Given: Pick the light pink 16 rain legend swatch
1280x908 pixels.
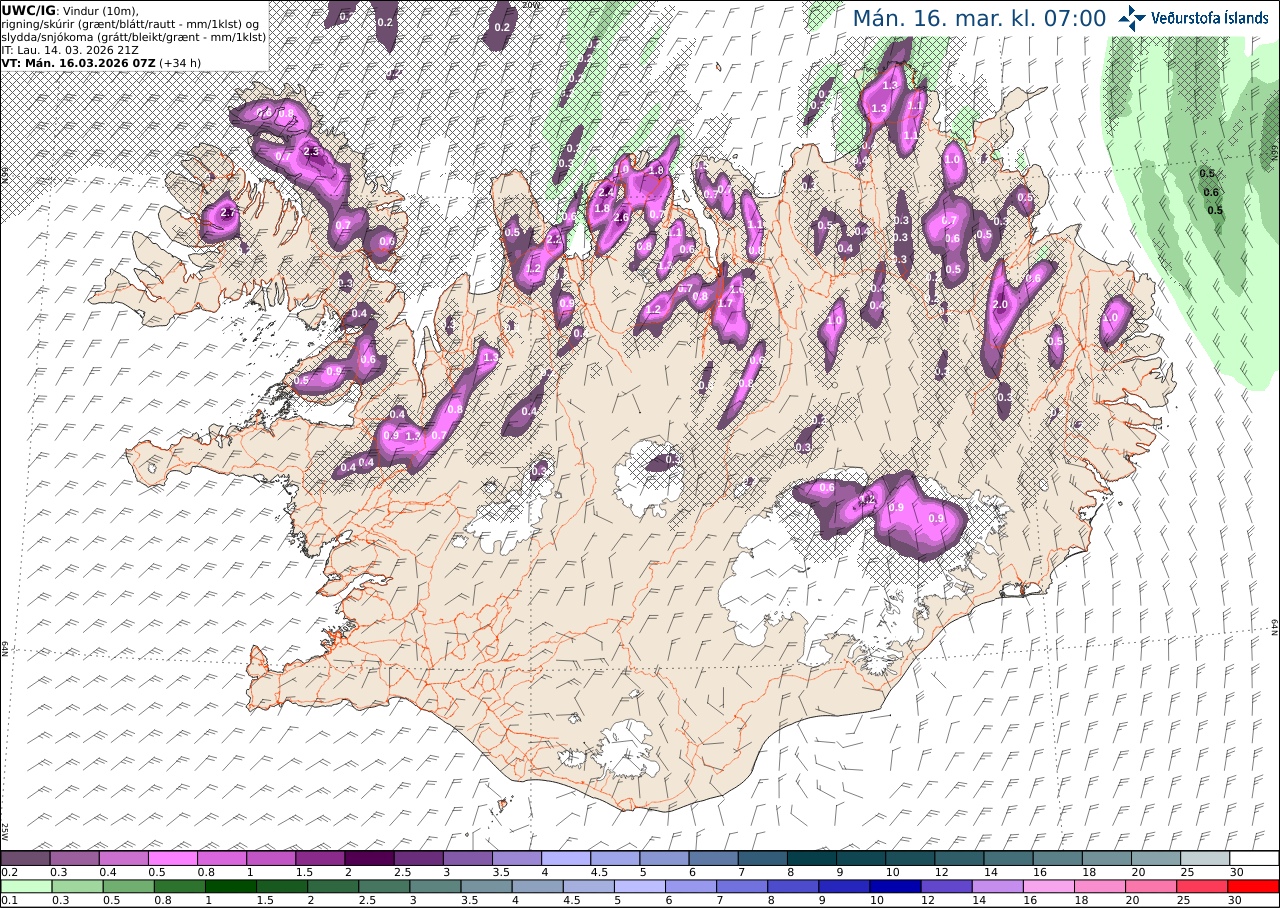Looking at the screenshot, I should 1049,886.
